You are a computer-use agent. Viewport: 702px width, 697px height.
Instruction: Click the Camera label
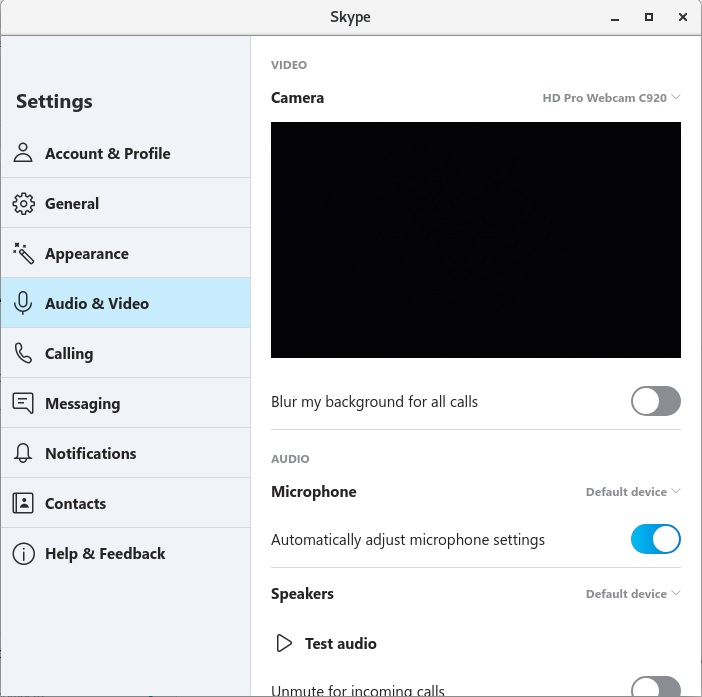click(x=297, y=98)
